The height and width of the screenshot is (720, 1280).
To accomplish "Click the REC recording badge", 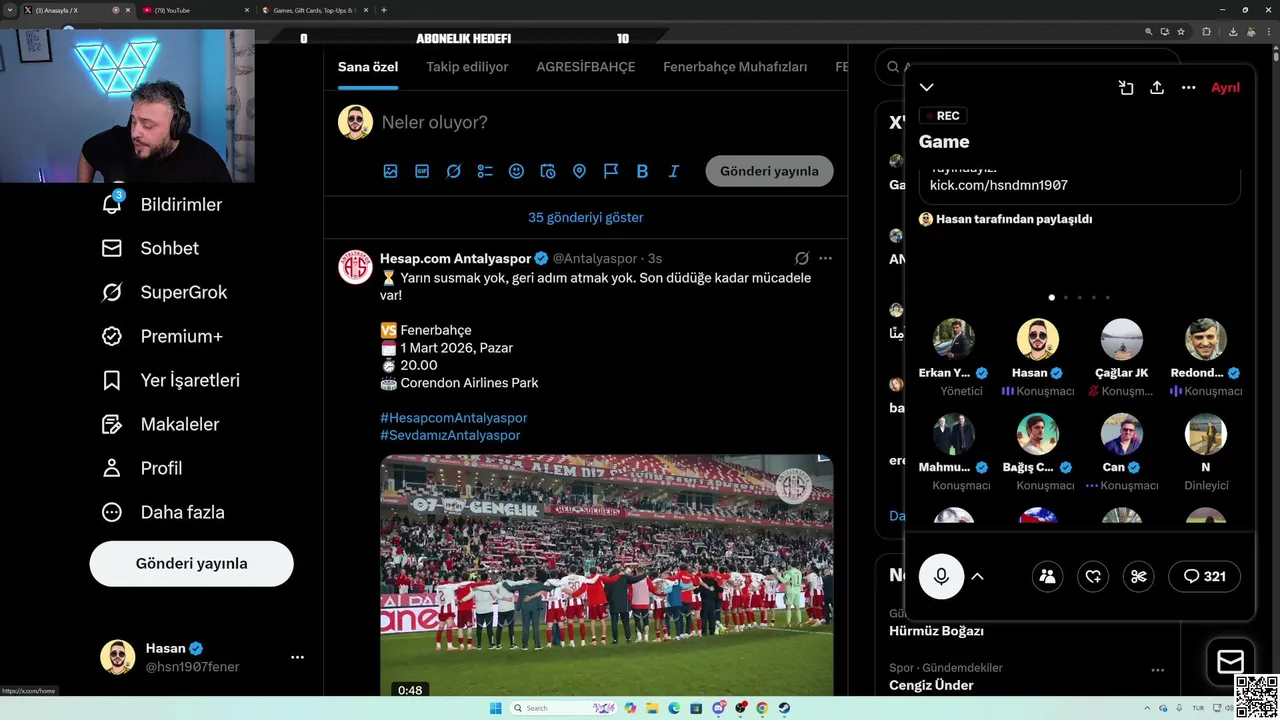I will (x=943, y=116).
